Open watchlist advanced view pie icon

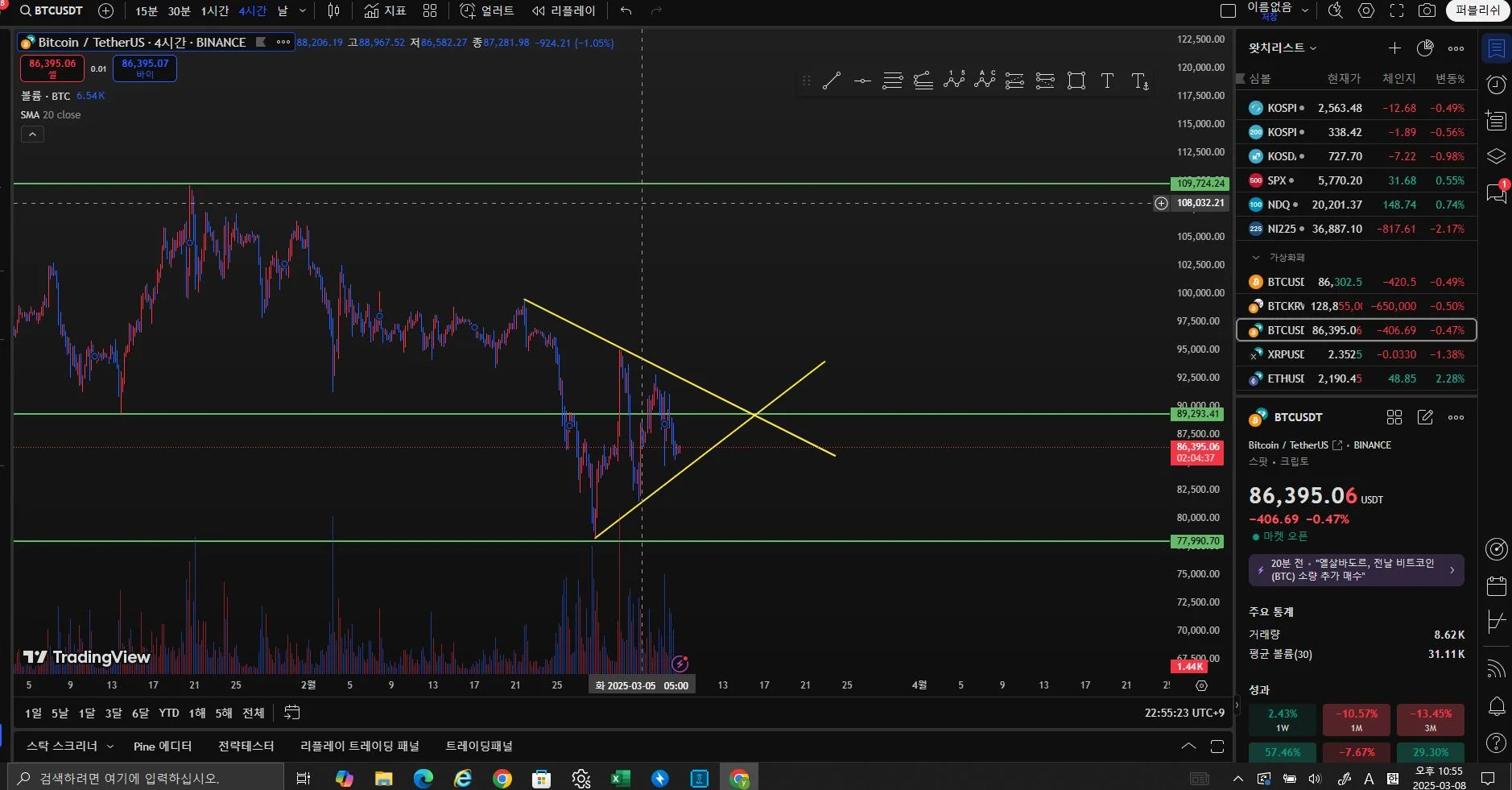point(1425,48)
